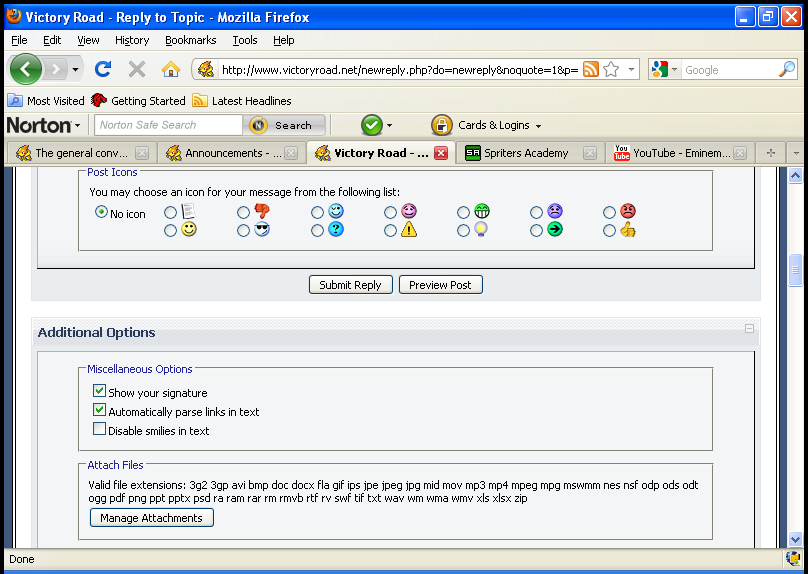808x574 pixels.
Task: Disable the Show your signature checkbox
Action: pyautogui.click(x=99, y=392)
